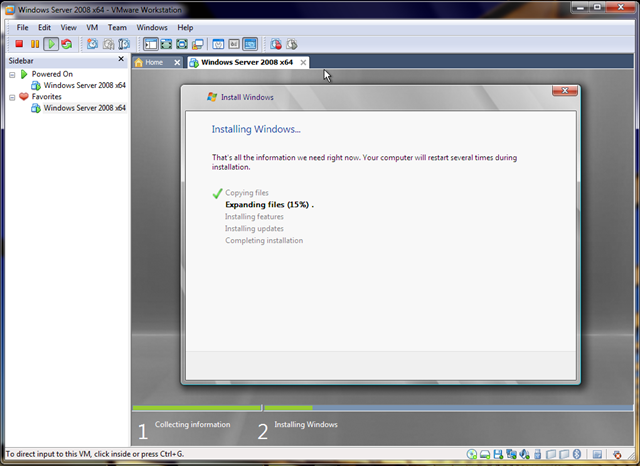Open the File menu

coord(22,27)
